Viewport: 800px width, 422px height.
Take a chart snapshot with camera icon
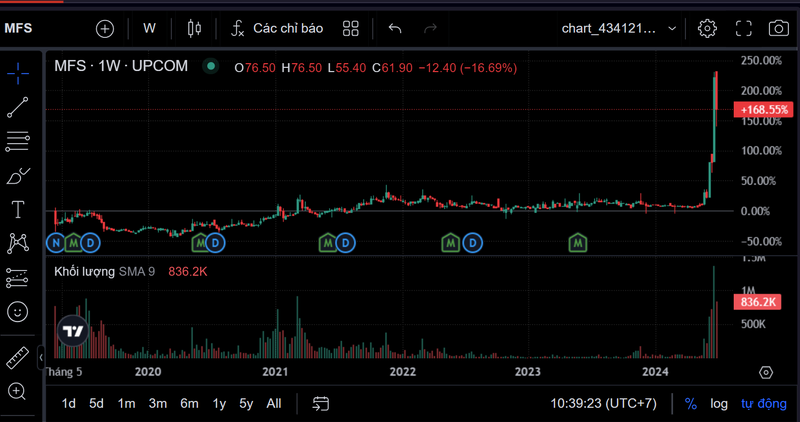(x=778, y=28)
